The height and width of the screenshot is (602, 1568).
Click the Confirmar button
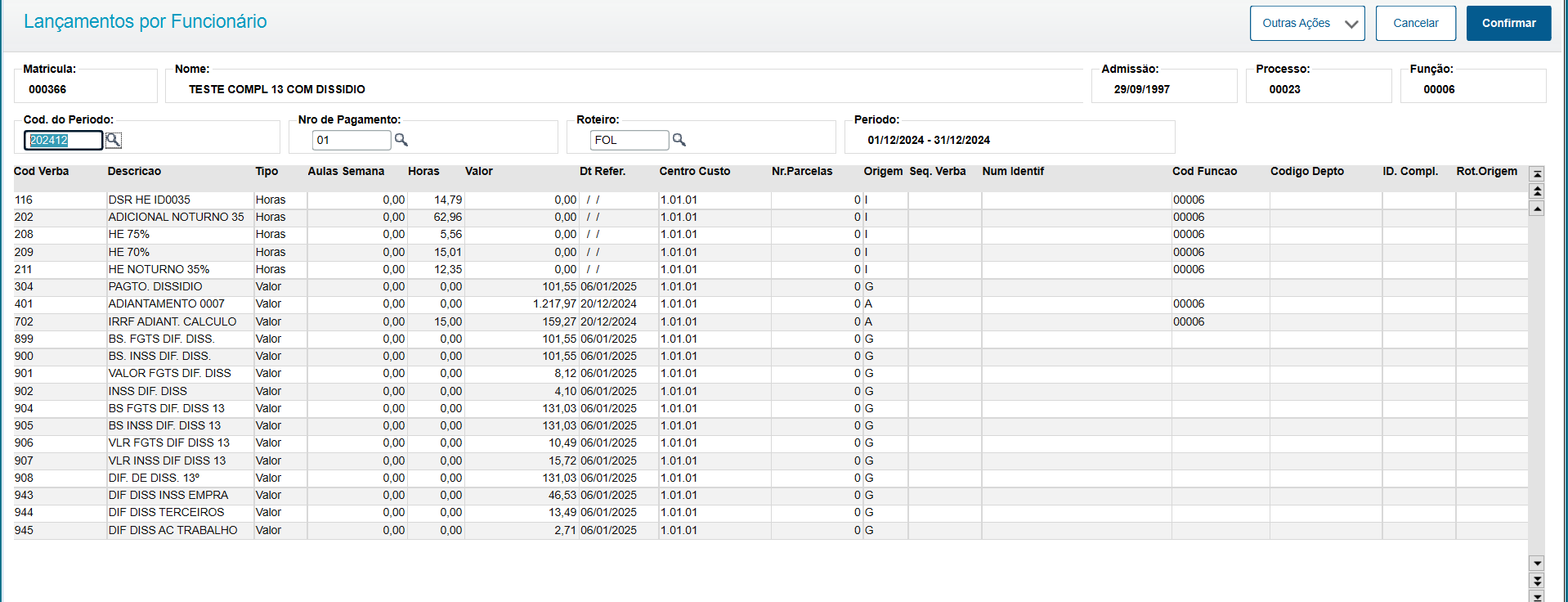click(1508, 23)
